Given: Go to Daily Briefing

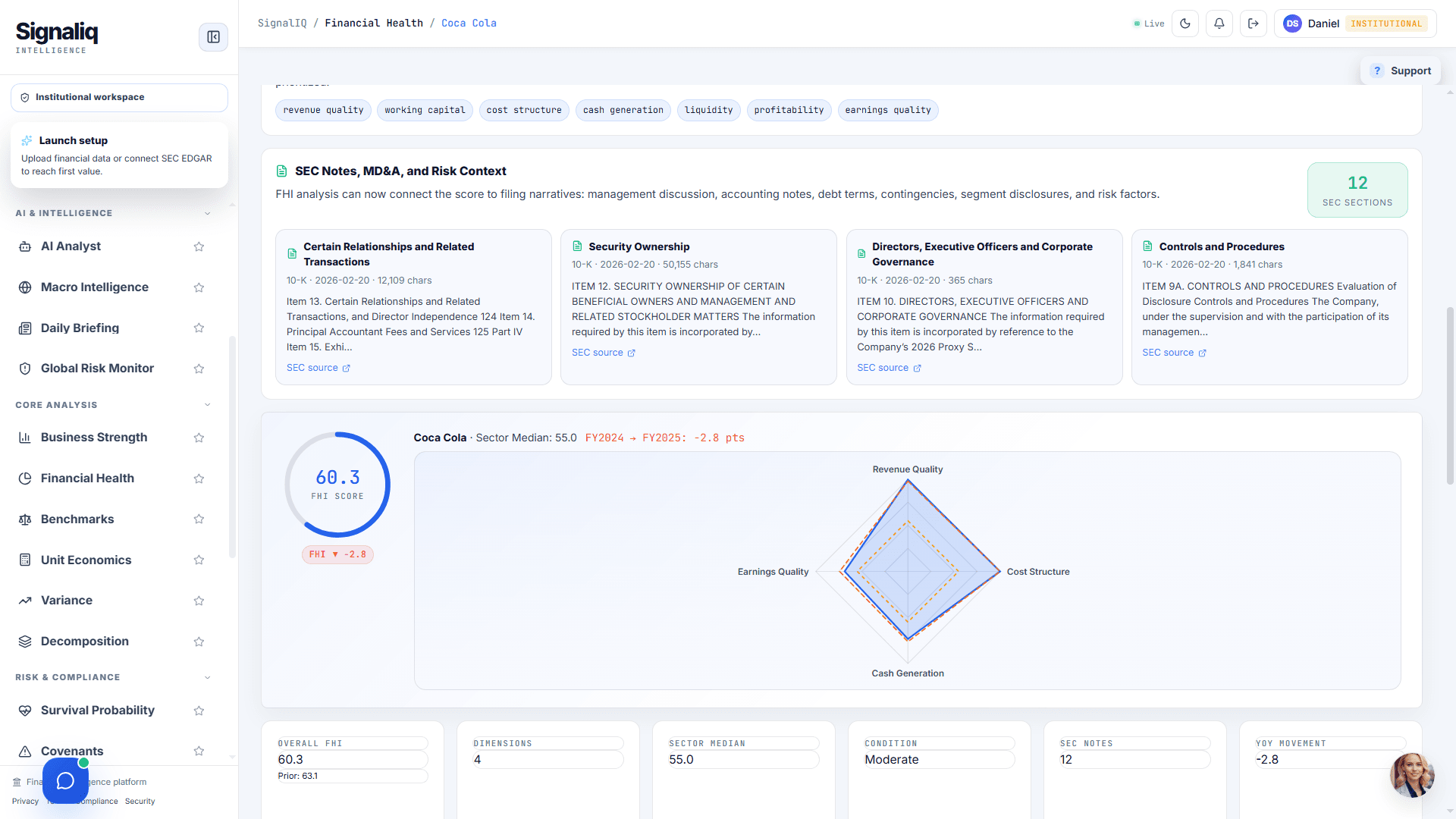Looking at the screenshot, I should tap(80, 328).
